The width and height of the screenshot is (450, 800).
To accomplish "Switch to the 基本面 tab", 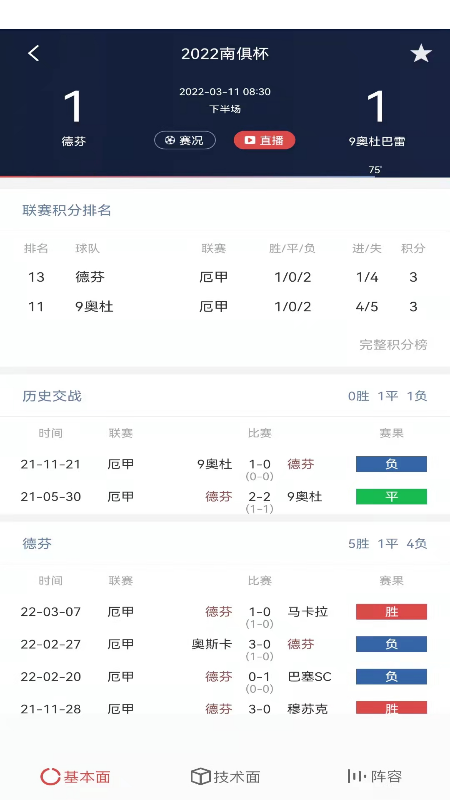I will [x=76, y=777].
